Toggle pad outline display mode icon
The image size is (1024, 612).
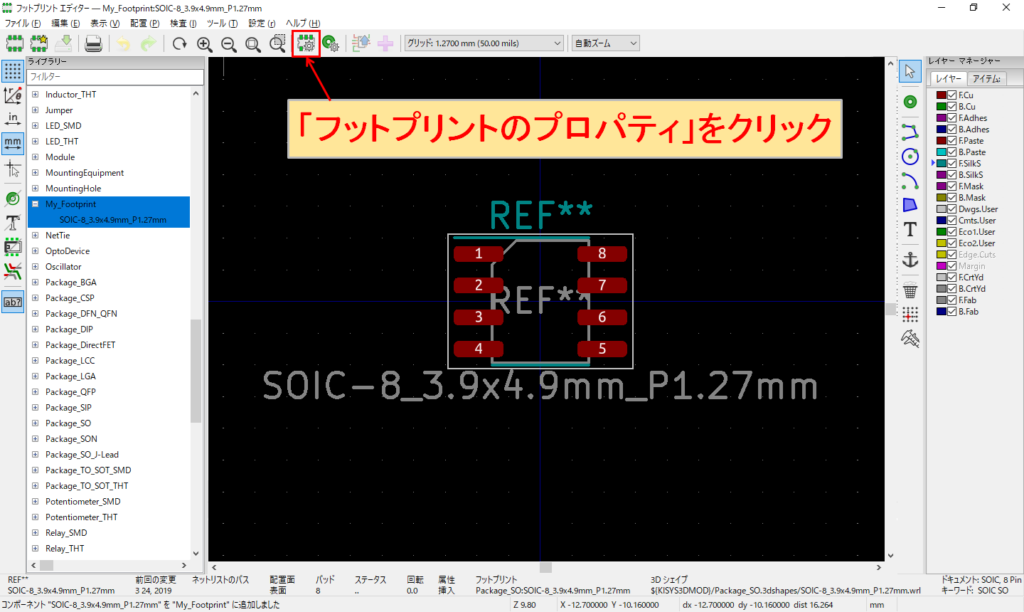tap(12, 199)
